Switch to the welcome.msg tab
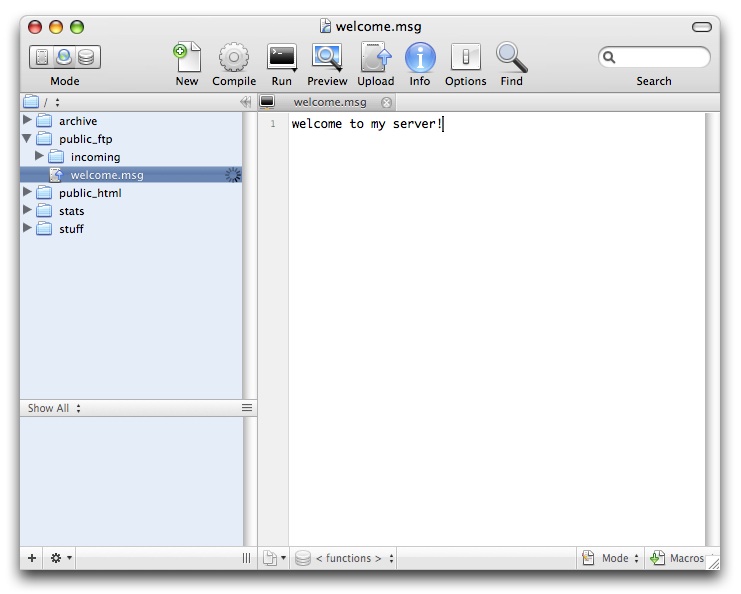Viewport: 741px width, 594px height. 330,102
